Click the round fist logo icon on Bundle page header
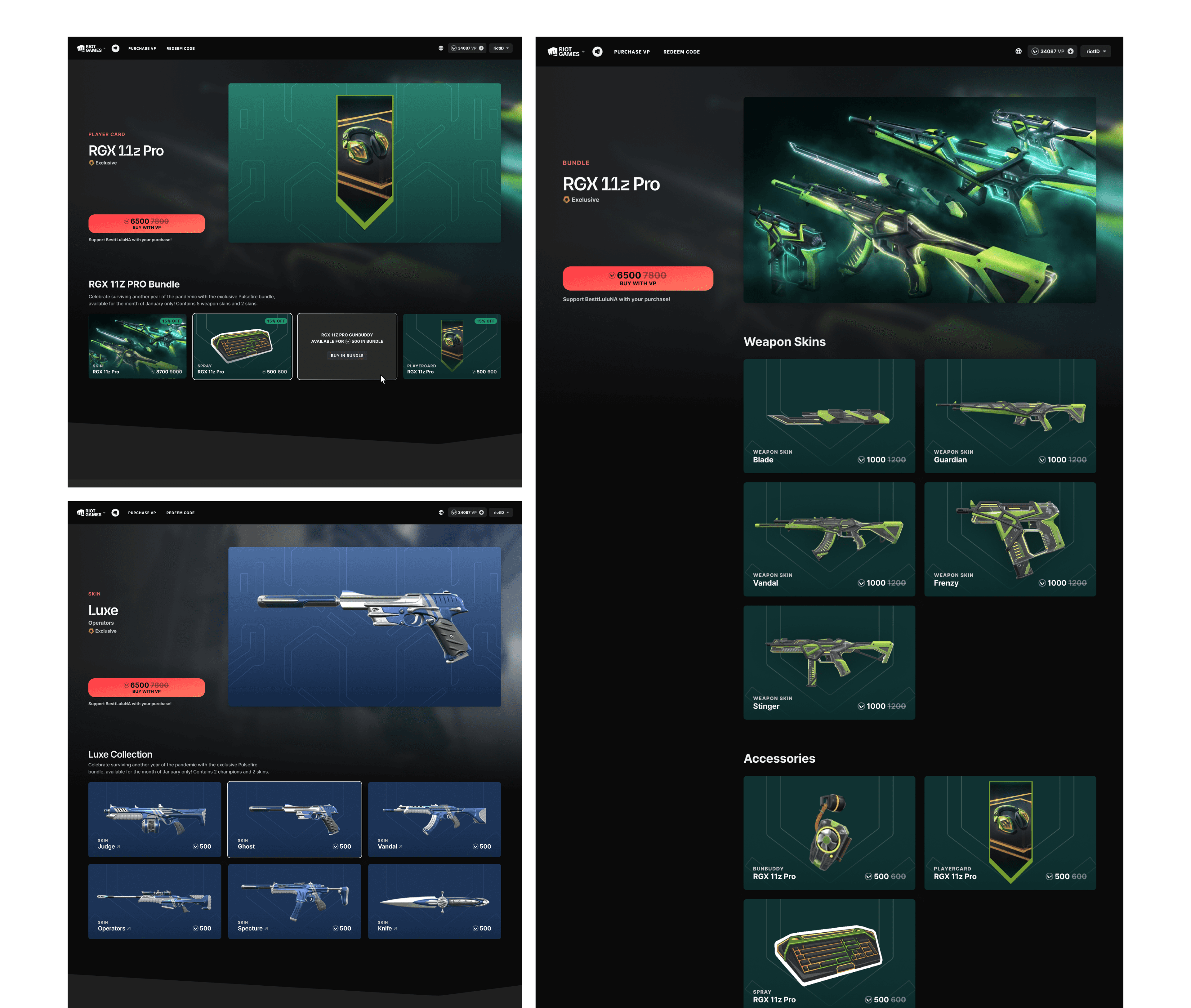Screen dimensions: 1191x1008 (x=597, y=51)
